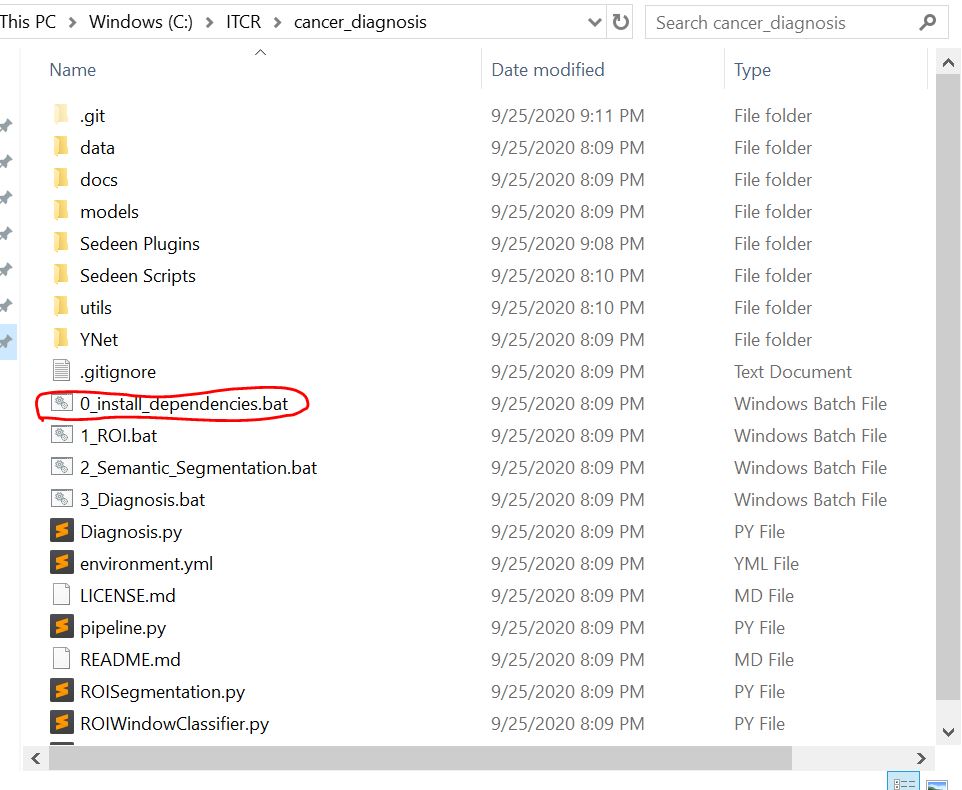962x790 pixels.
Task: Select the ROISegmentation.py file icon
Action: click(x=61, y=691)
